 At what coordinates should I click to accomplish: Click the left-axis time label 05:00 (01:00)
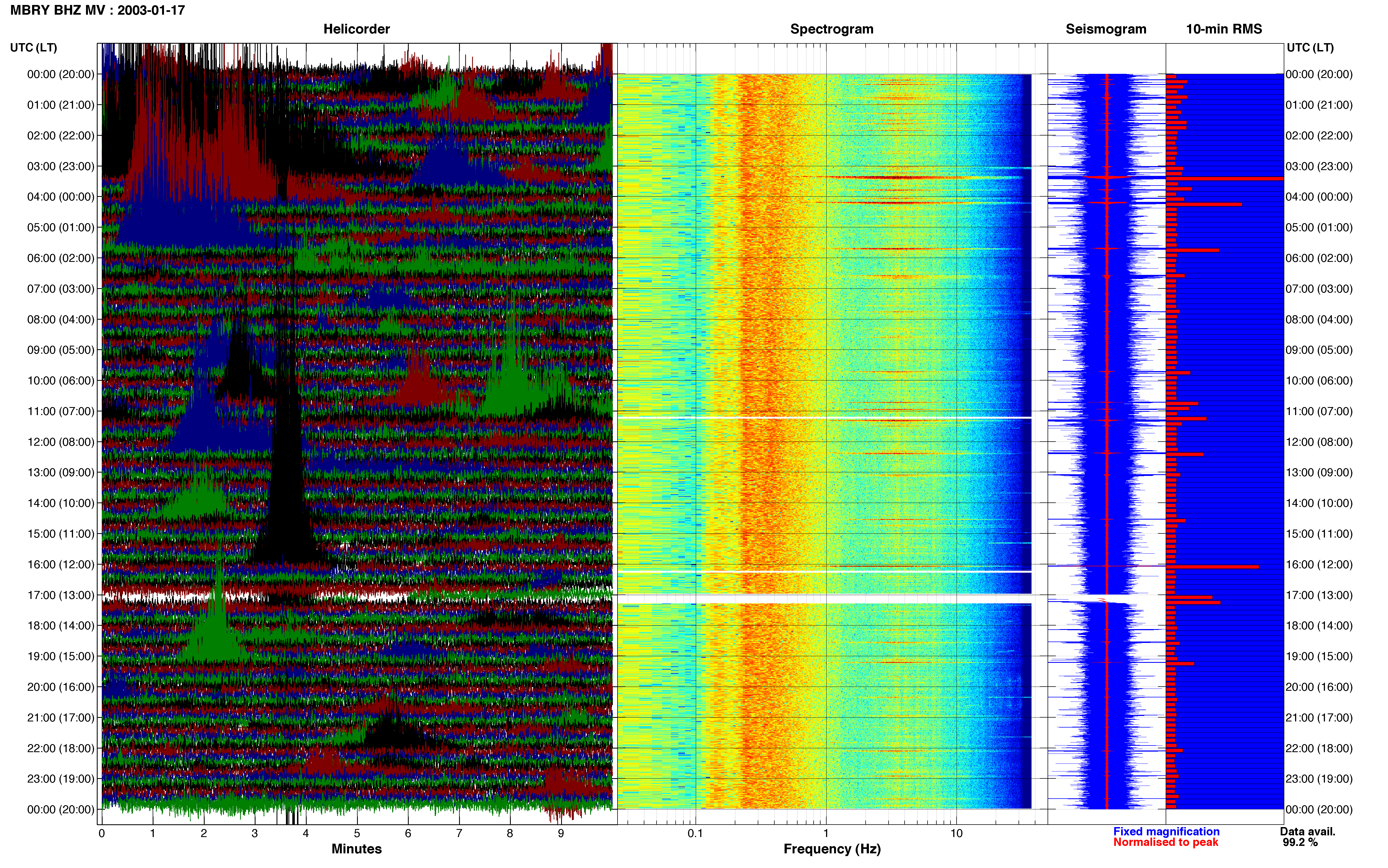pyautogui.click(x=61, y=227)
